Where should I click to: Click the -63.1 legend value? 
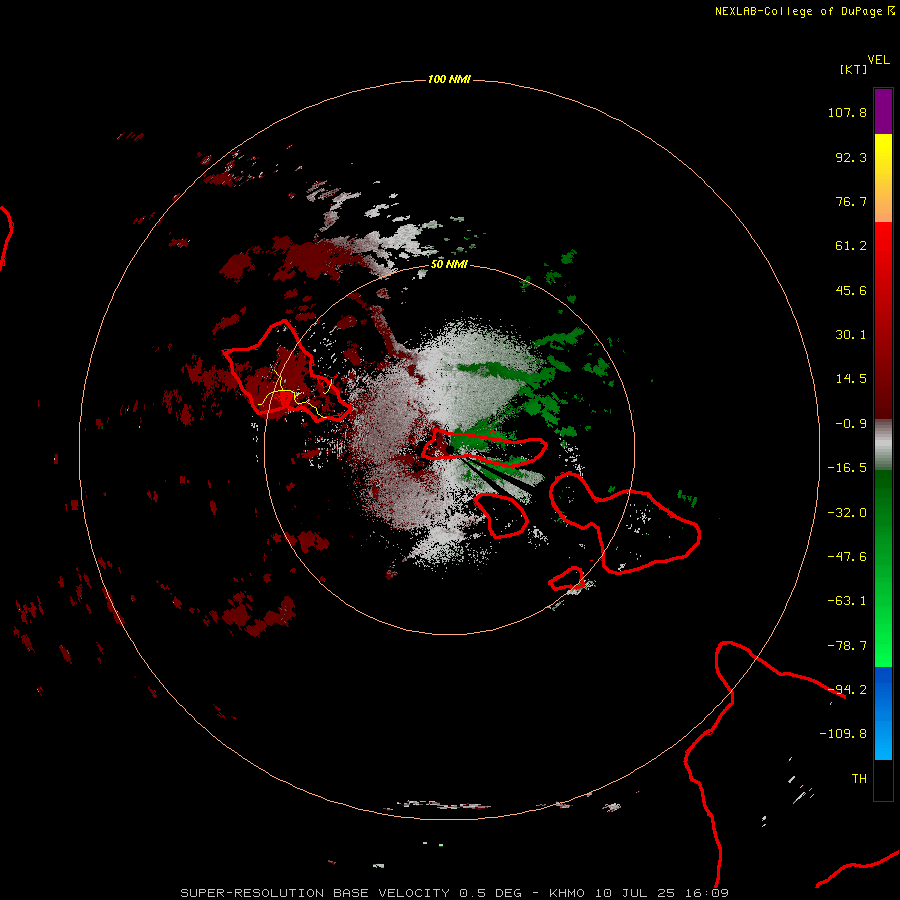click(x=847, y=601)
